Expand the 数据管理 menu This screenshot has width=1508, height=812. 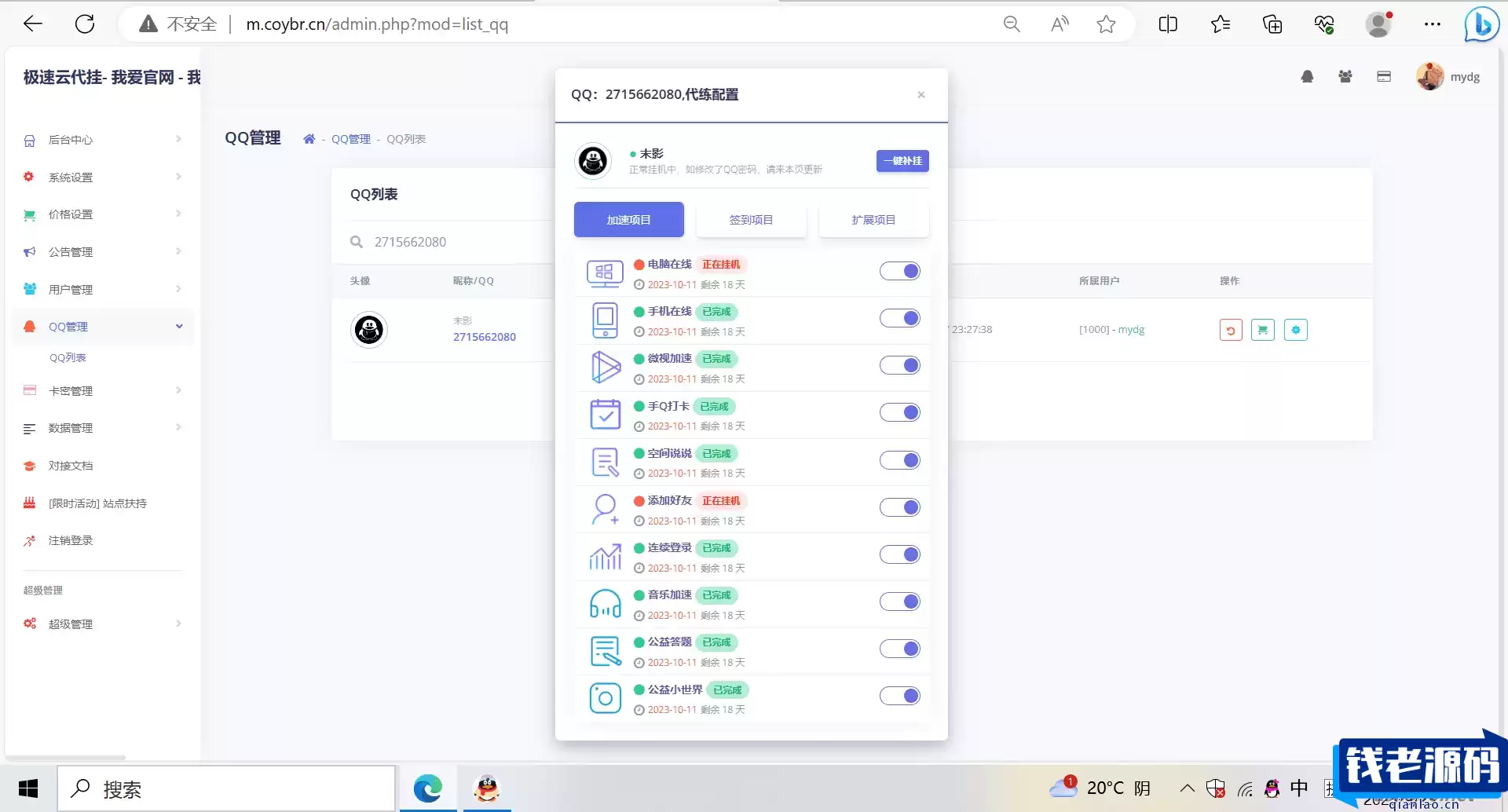click(103, 428)
